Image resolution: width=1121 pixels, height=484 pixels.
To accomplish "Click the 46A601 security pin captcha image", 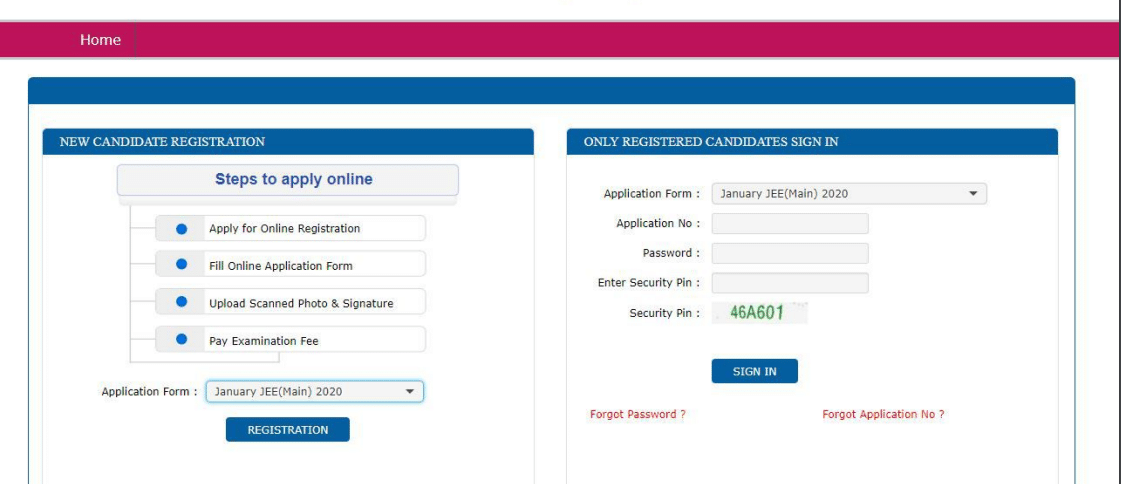I will pos(758,313).
